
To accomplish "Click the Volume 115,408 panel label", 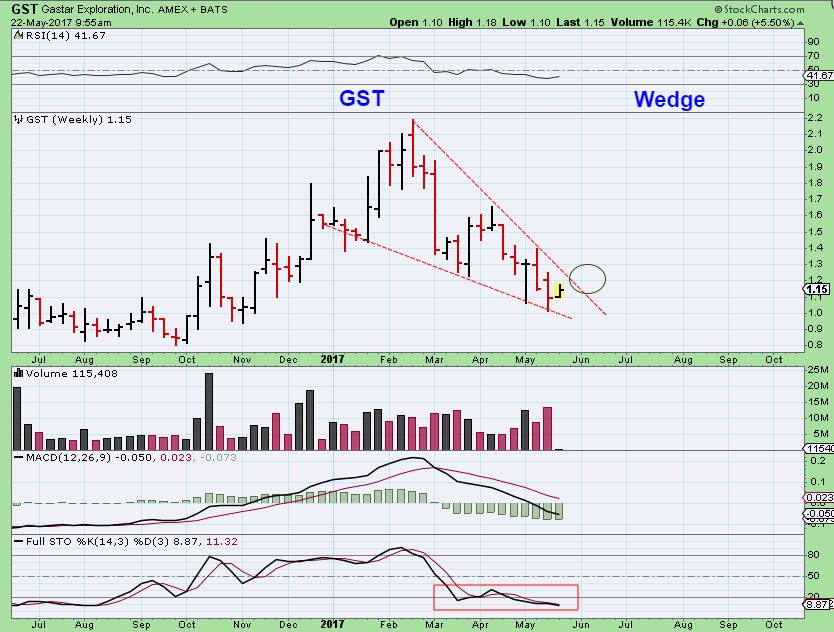I will tap(71, 373).
